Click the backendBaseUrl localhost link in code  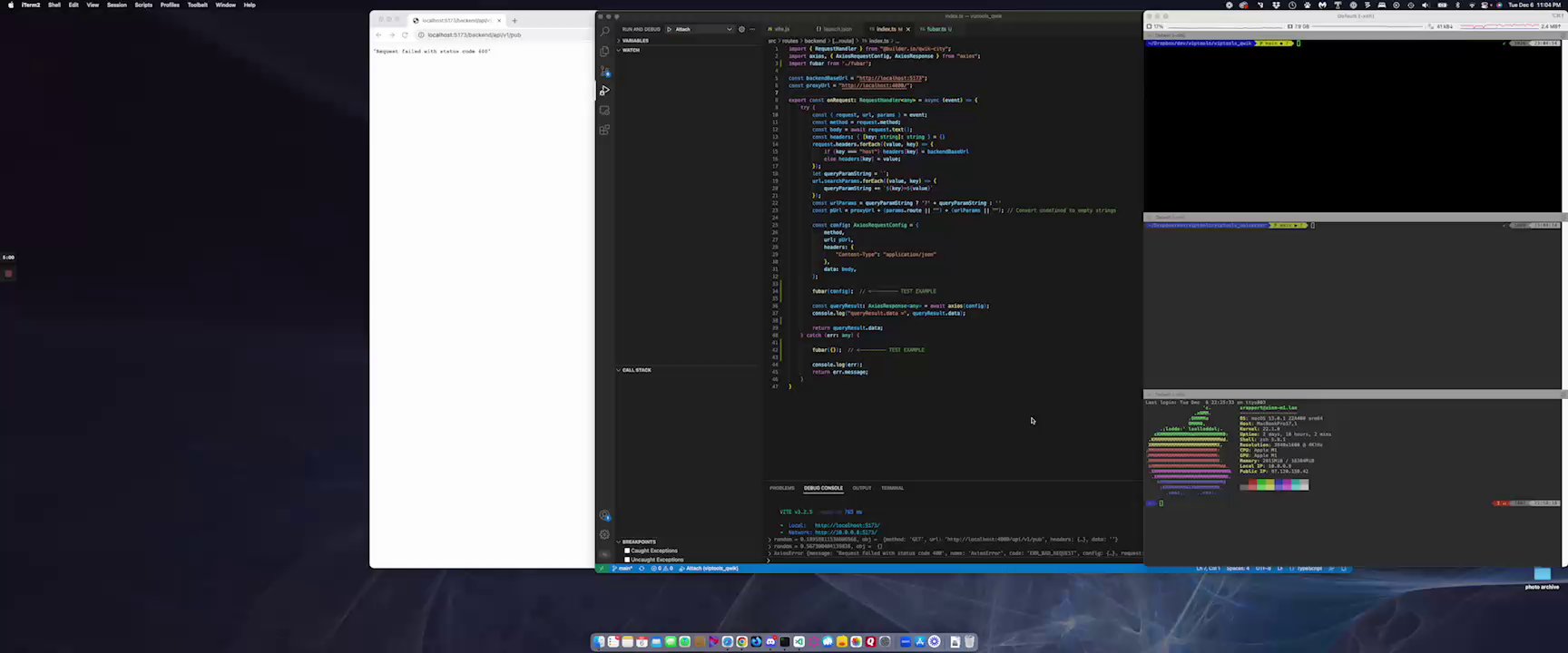891,78
